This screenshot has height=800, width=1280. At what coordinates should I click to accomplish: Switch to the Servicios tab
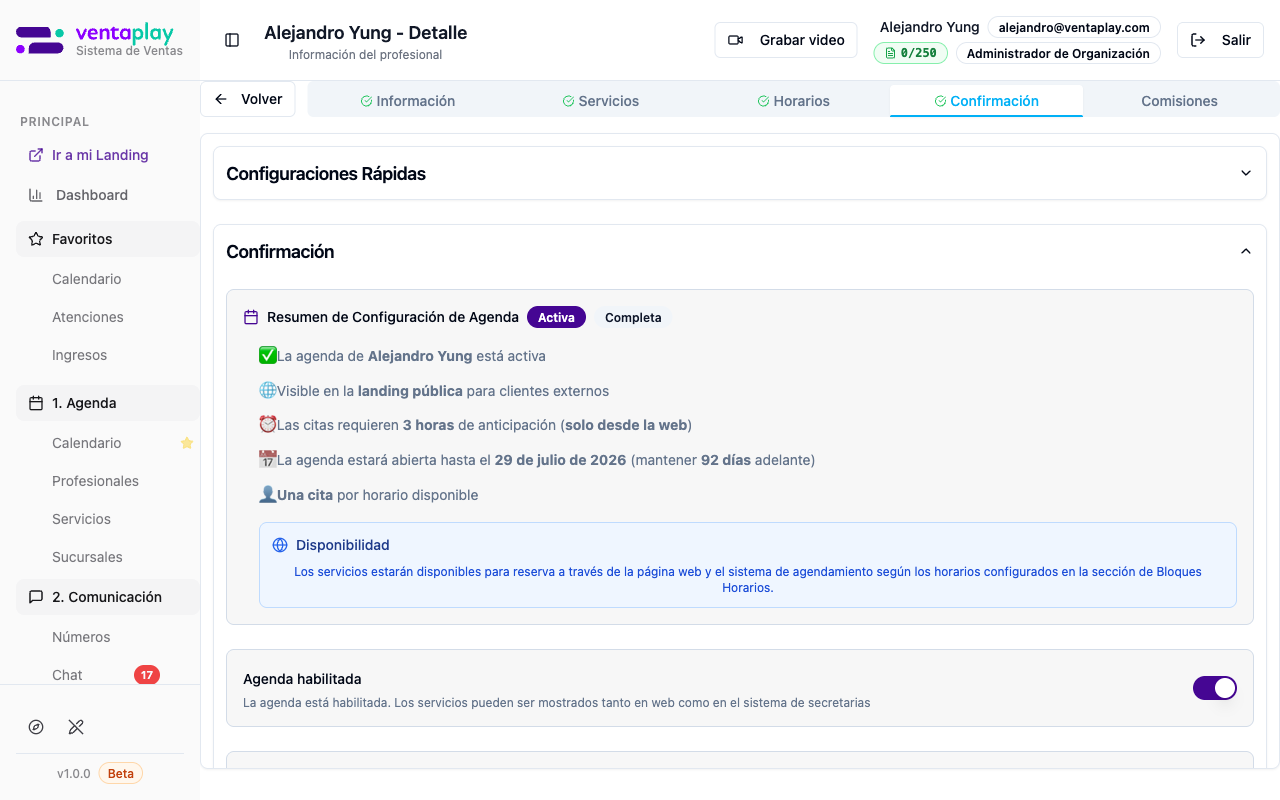pos(600,101)
